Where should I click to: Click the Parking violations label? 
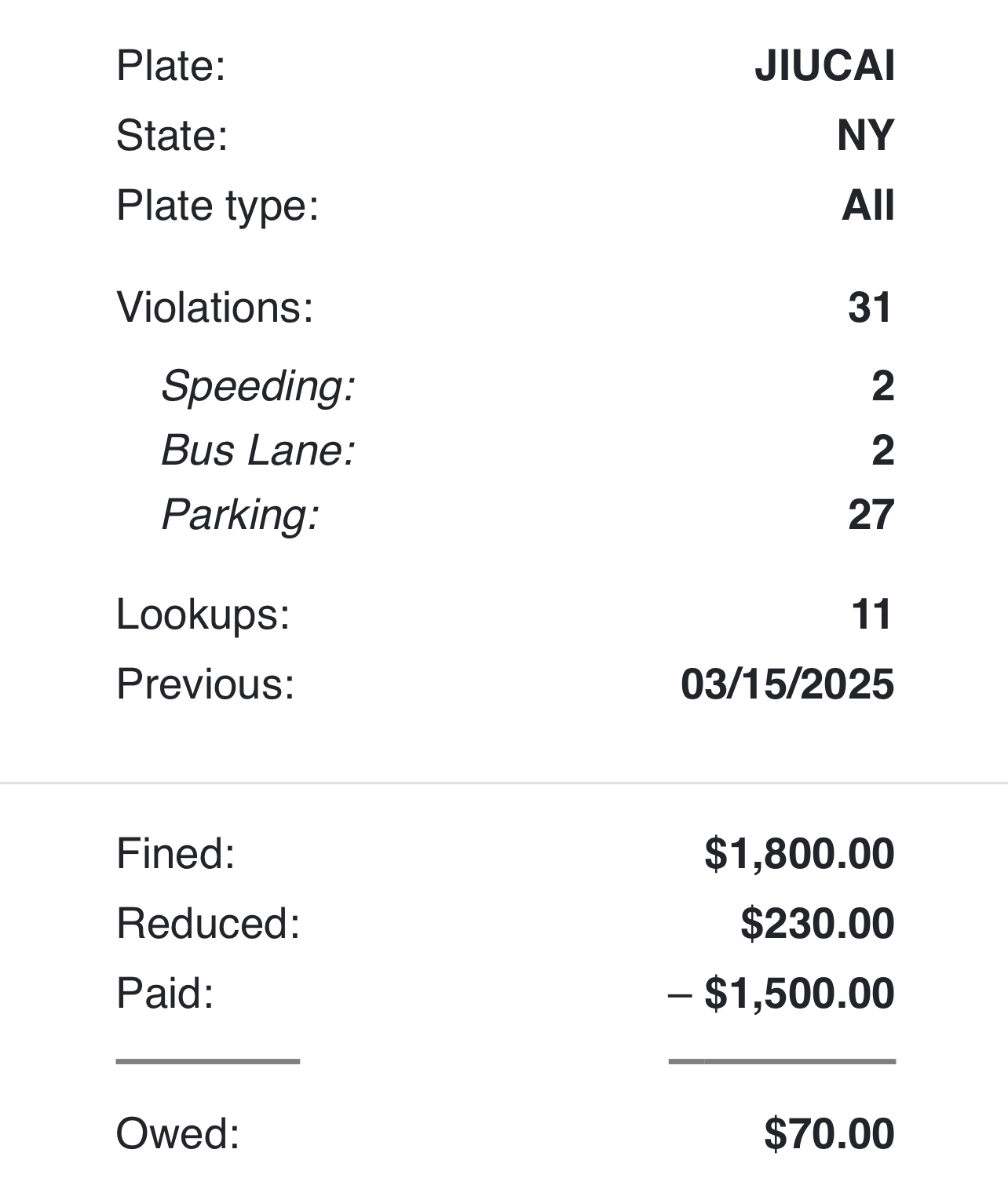coord(240,515)
